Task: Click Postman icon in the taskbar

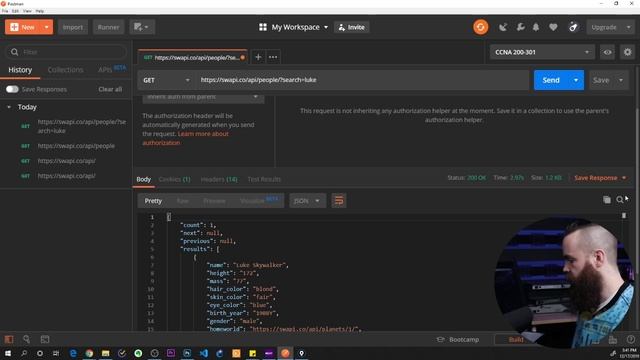Action: click(285, 353)
